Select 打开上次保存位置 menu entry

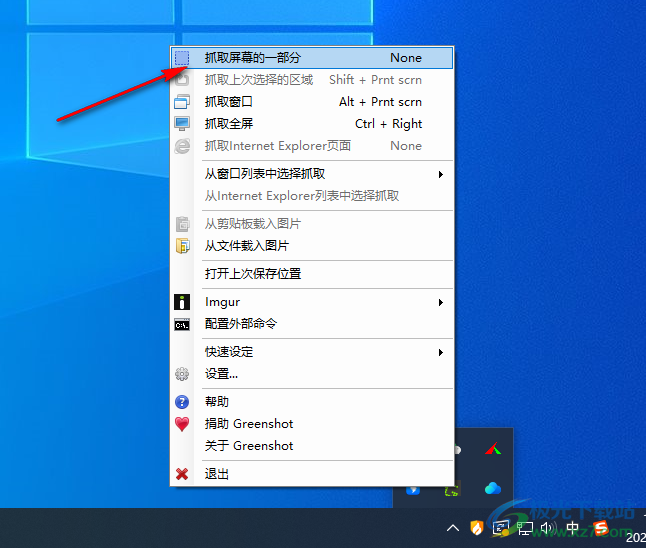[x=312, y=274]
